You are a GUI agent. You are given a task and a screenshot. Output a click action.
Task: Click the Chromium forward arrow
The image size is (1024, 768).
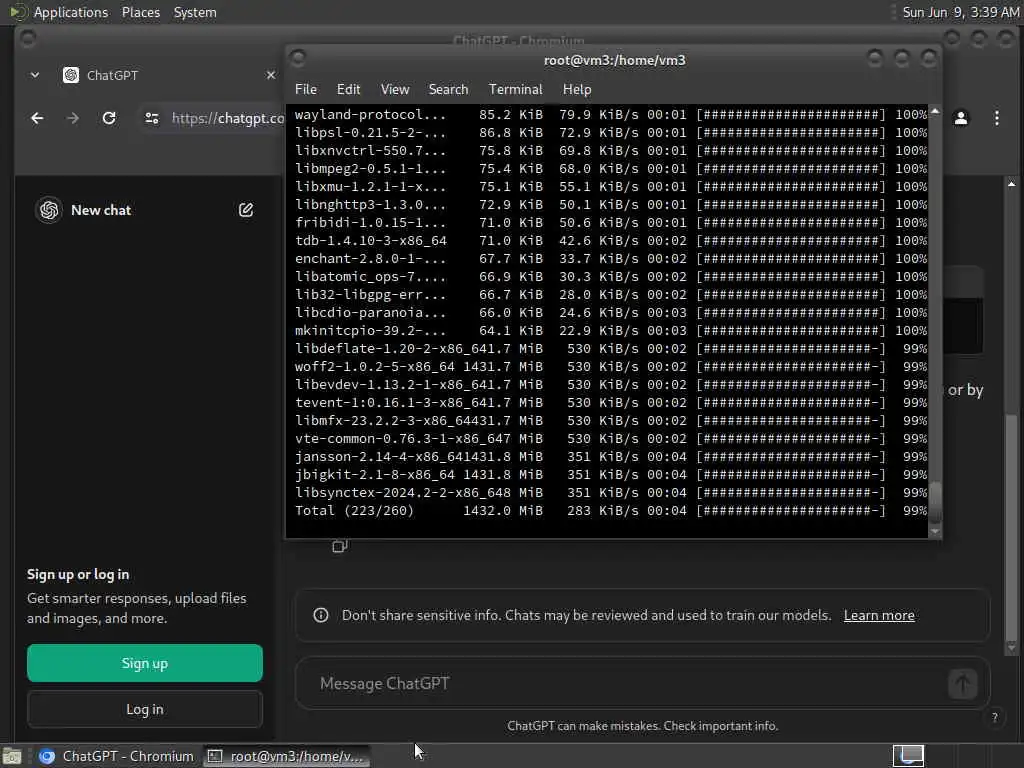point(73,118)
